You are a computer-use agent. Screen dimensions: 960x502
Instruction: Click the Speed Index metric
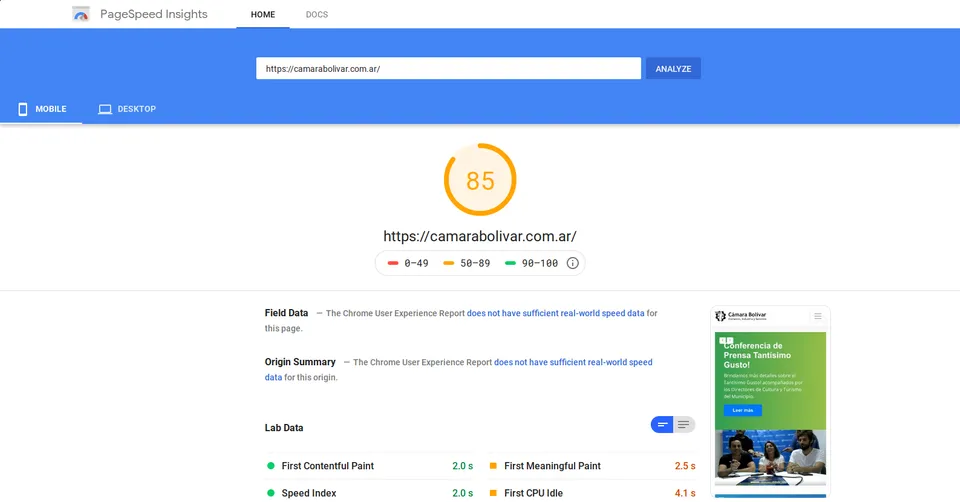click(x=370, y=493)
